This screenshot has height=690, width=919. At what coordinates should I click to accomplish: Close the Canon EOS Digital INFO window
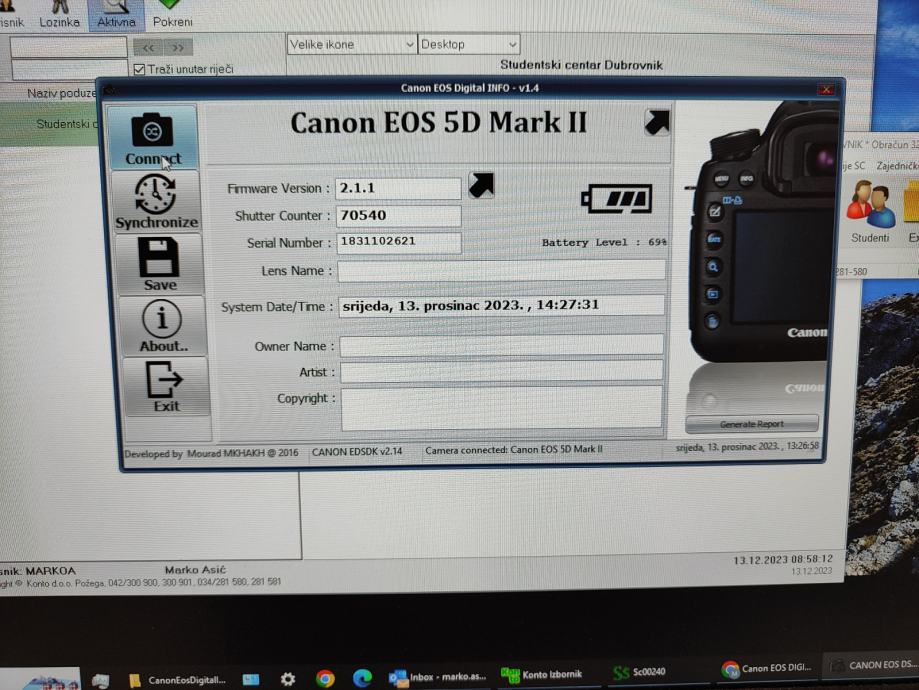pyautogui.click(x=826, y=89)
